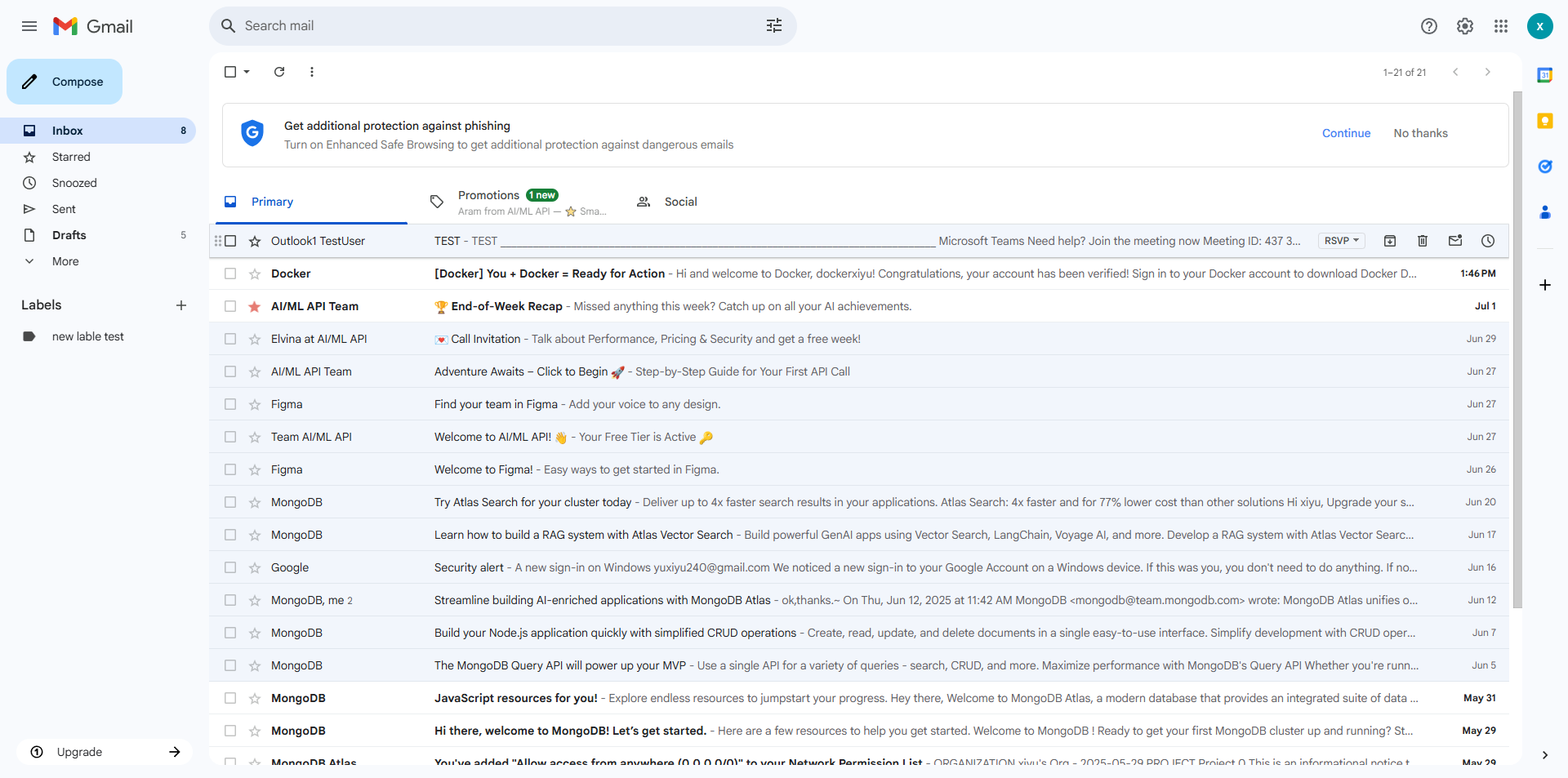Screen dimensions: 1568x778
Task: Select the Adventure Awaits email checkbox
Action: pos(230,371)
